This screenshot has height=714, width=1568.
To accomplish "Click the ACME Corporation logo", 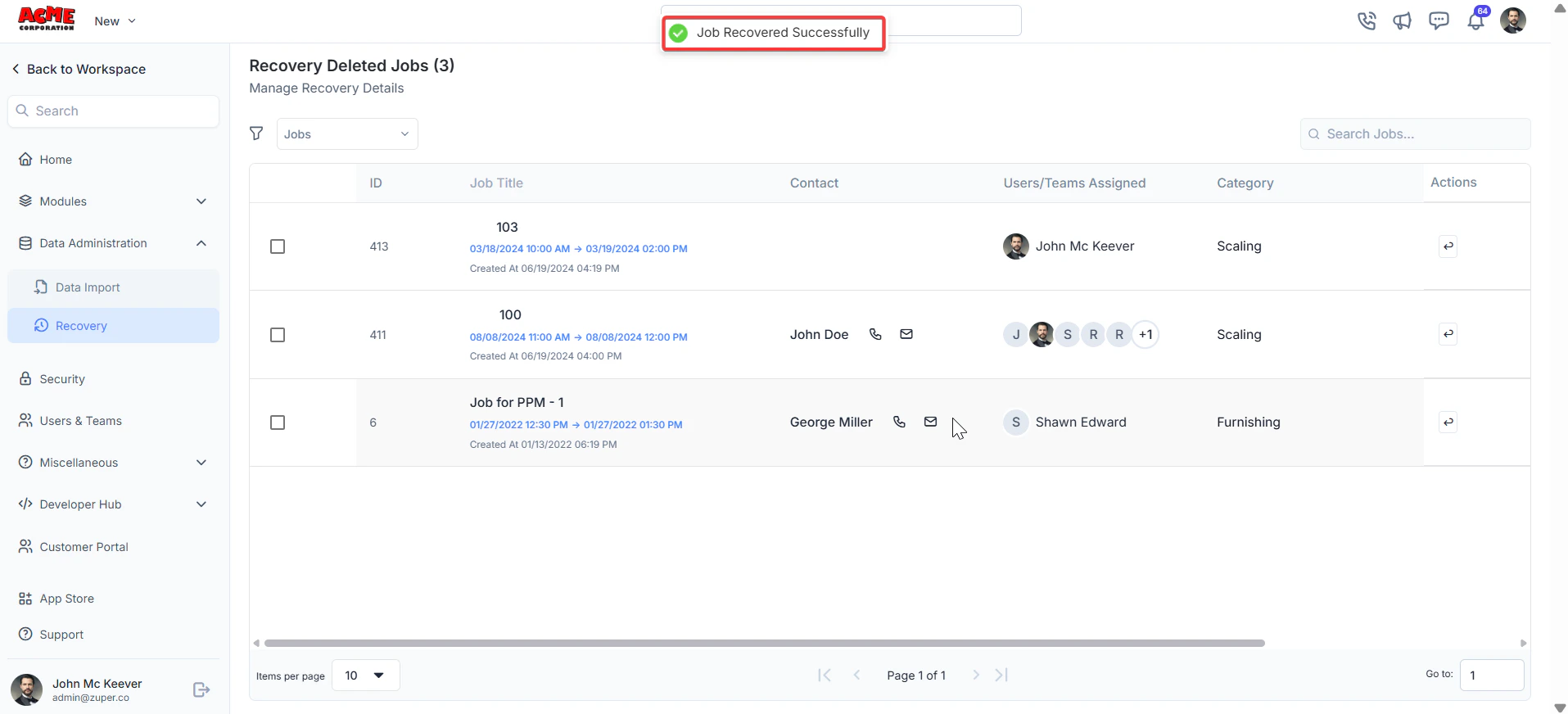I will click(x=47, y=19).
